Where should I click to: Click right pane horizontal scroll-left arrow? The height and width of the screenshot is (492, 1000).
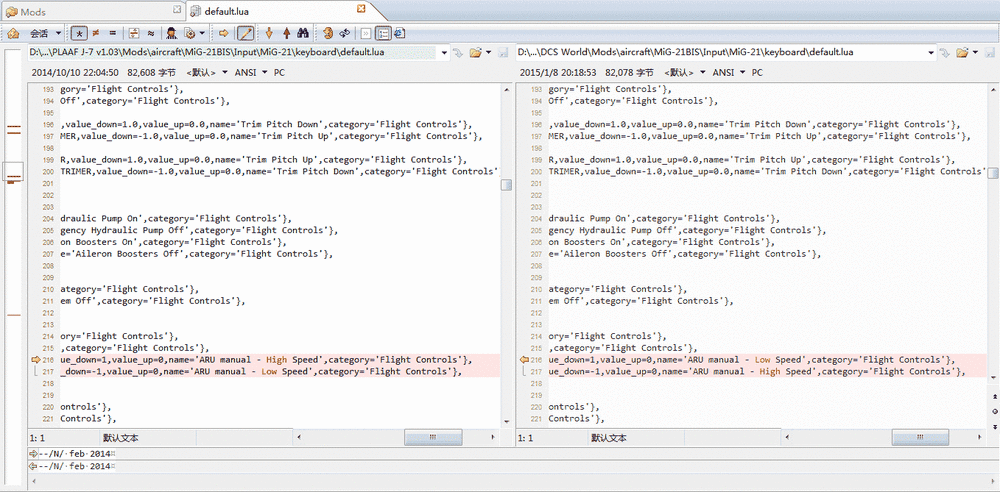click(x=787, y=437)
